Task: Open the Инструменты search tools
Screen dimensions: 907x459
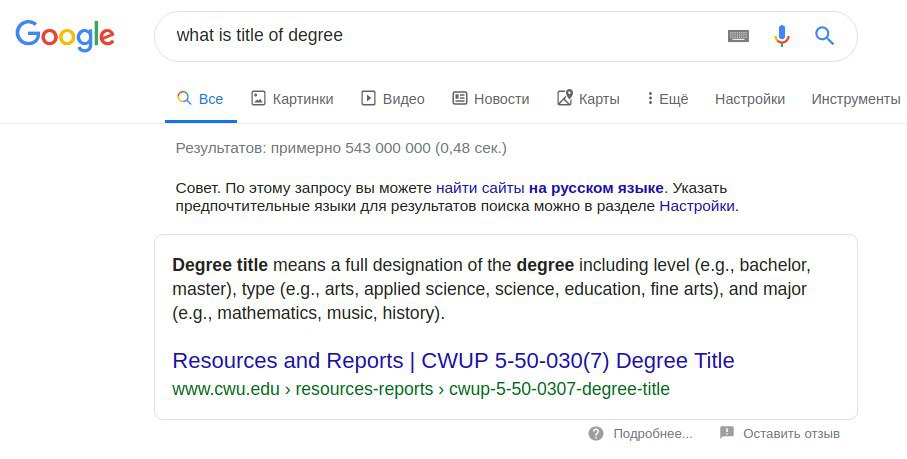Action: [x=856, y=99]
